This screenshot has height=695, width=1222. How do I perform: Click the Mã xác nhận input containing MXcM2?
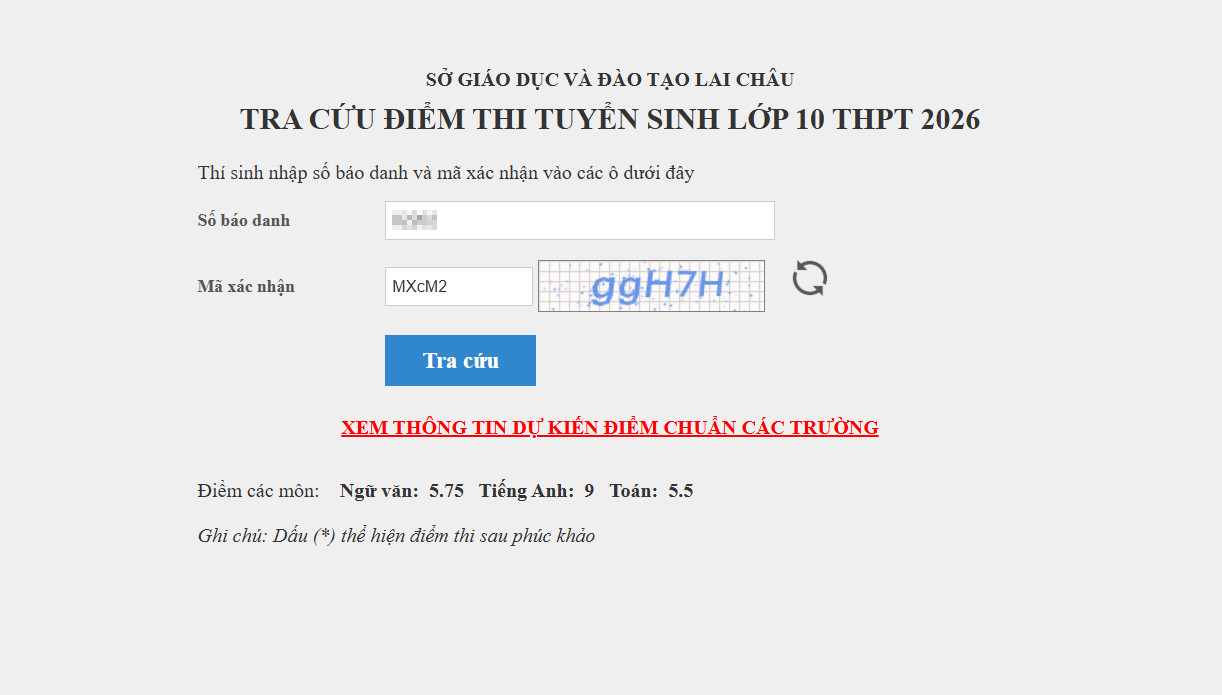[x=459, y=286]
